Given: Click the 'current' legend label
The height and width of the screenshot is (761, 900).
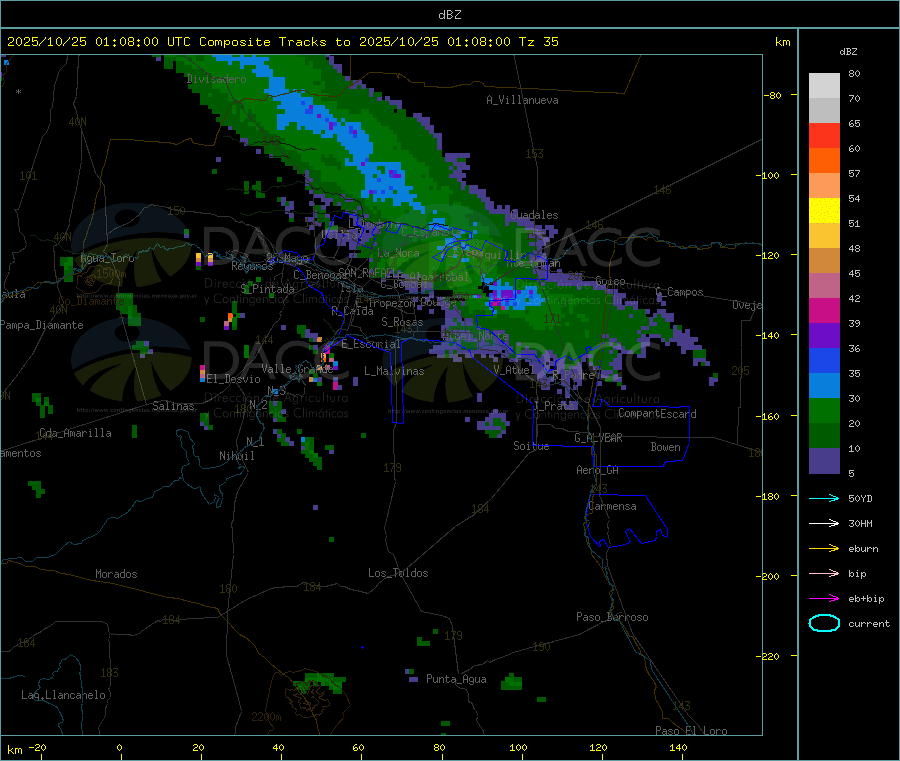Looking at the screenshot, I should point(869,624).
